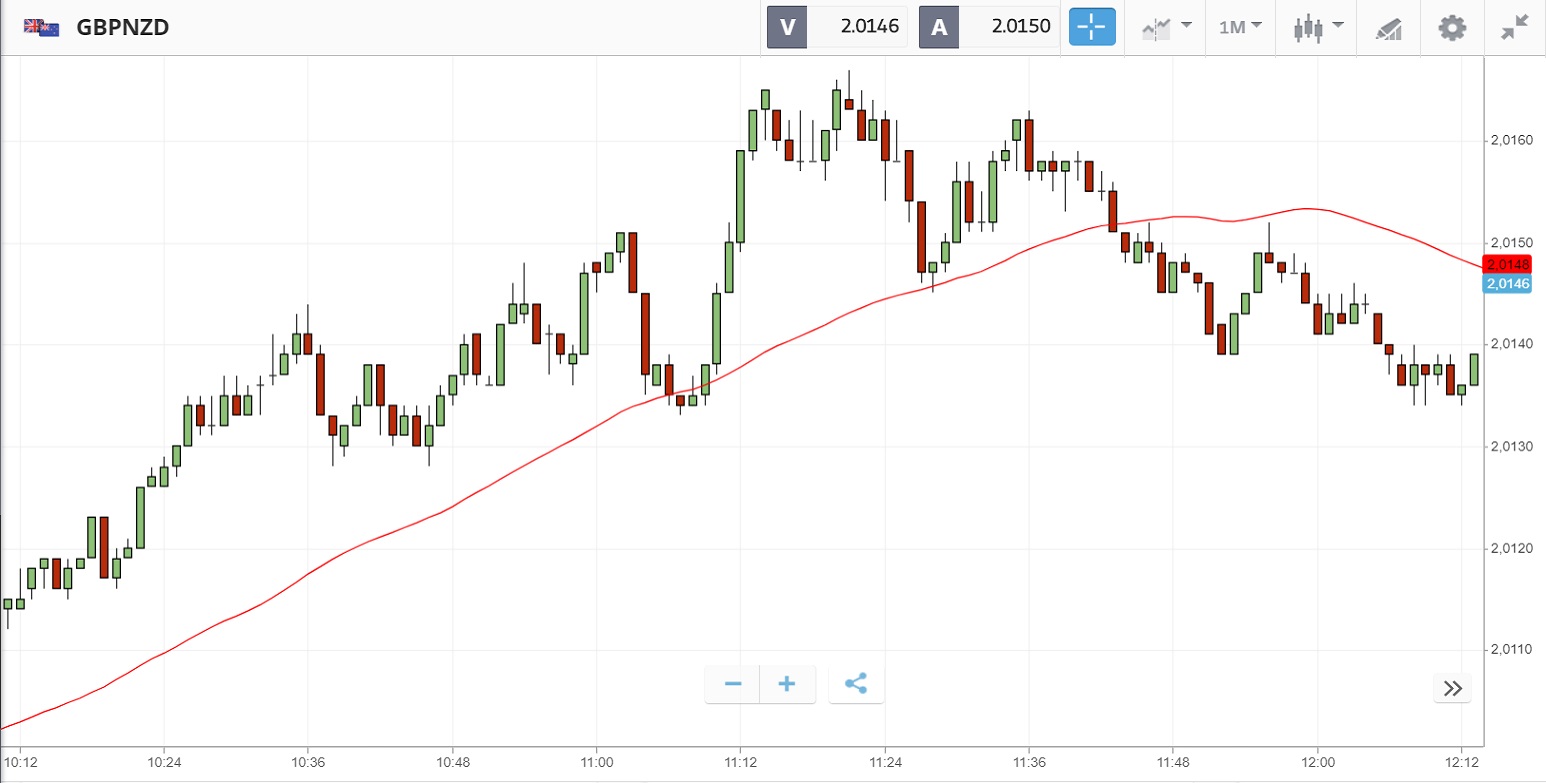Click the red 2.0148 moving average price tag
Screen dimensions: 1546x783
tap(1509, 265)
